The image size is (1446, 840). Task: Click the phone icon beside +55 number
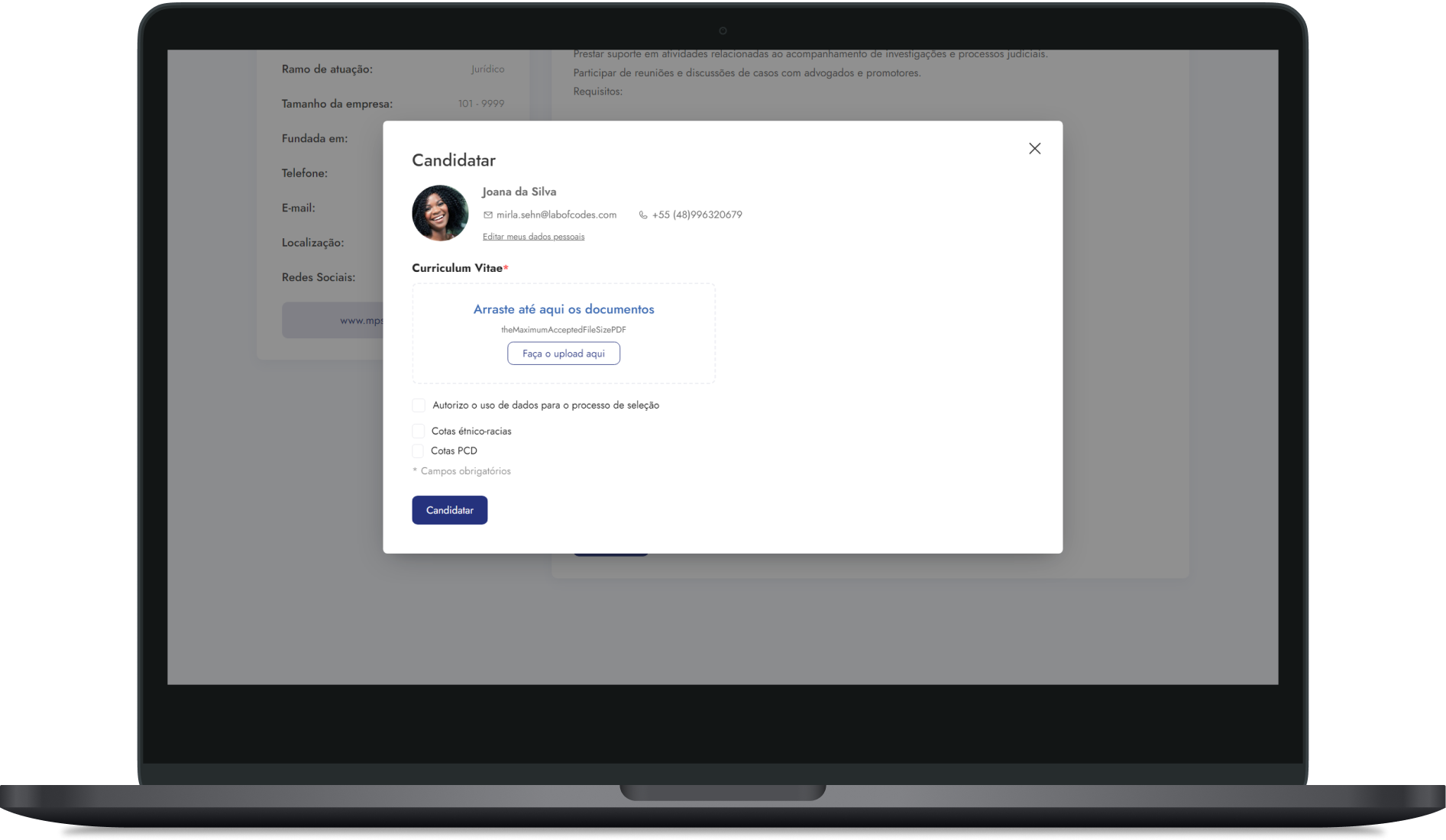pos(643,215)
